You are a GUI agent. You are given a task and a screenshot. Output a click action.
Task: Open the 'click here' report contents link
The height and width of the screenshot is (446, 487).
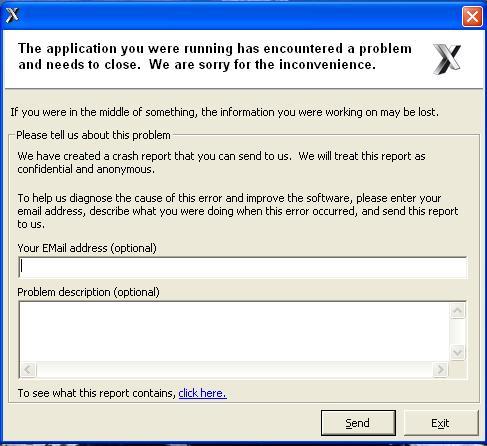pyautogui.click(x=202, y=393)
